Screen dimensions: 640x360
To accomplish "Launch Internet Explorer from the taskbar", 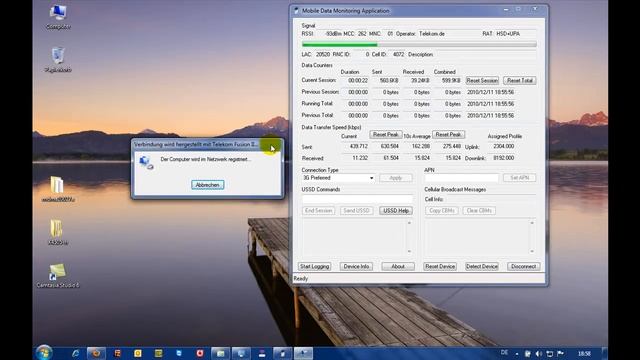I will (75, 353).
